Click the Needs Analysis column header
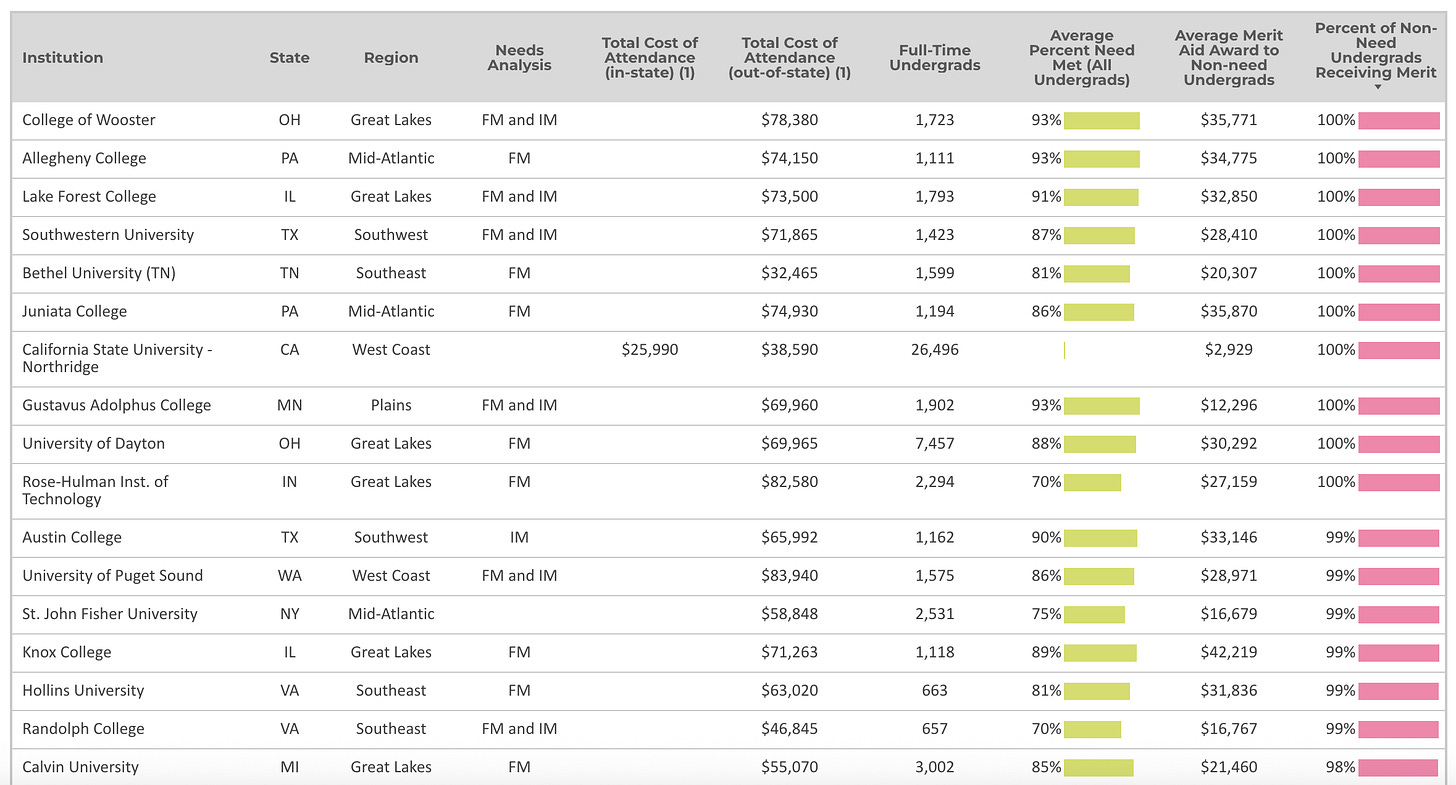 click(x=520, y=58)
